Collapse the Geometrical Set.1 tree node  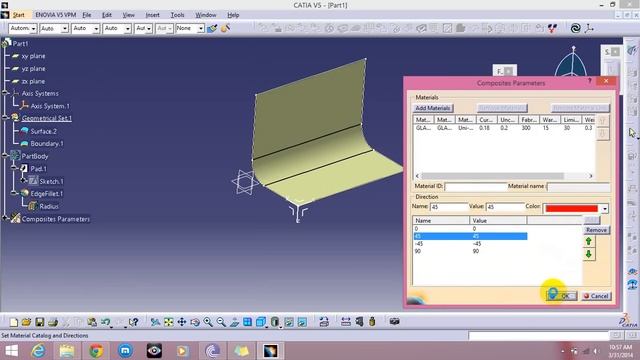click(5, 118)
